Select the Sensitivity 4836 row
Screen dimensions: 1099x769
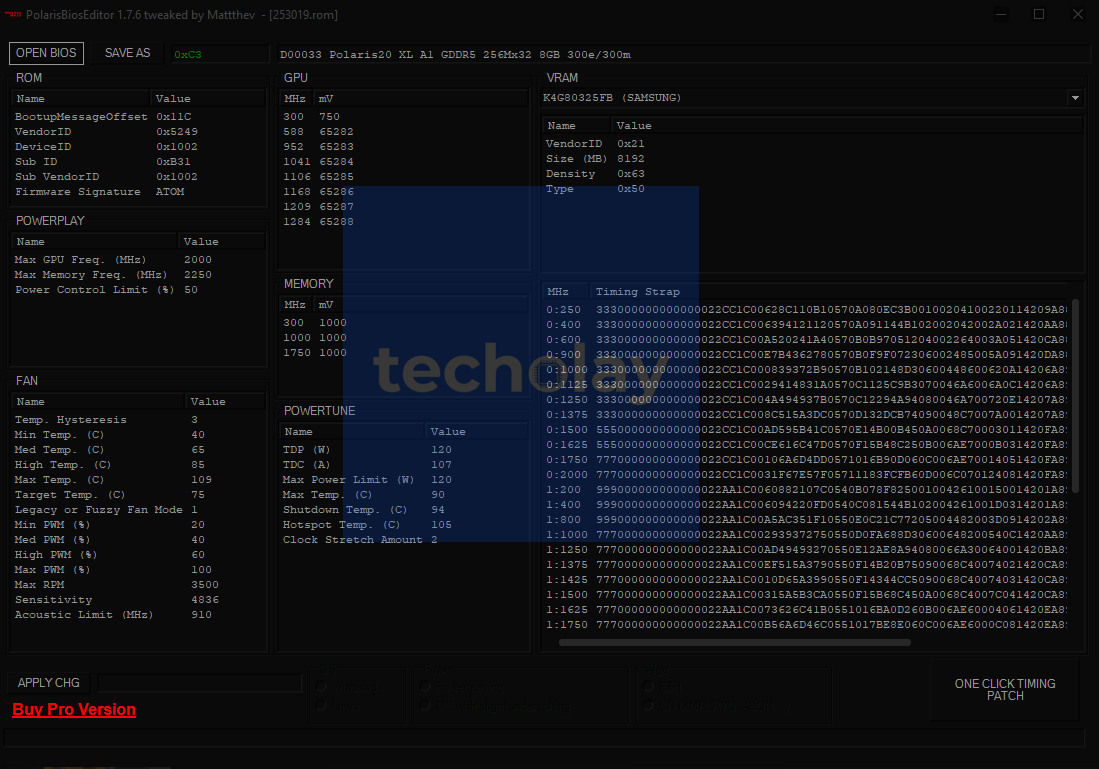(x=138, y=600)
